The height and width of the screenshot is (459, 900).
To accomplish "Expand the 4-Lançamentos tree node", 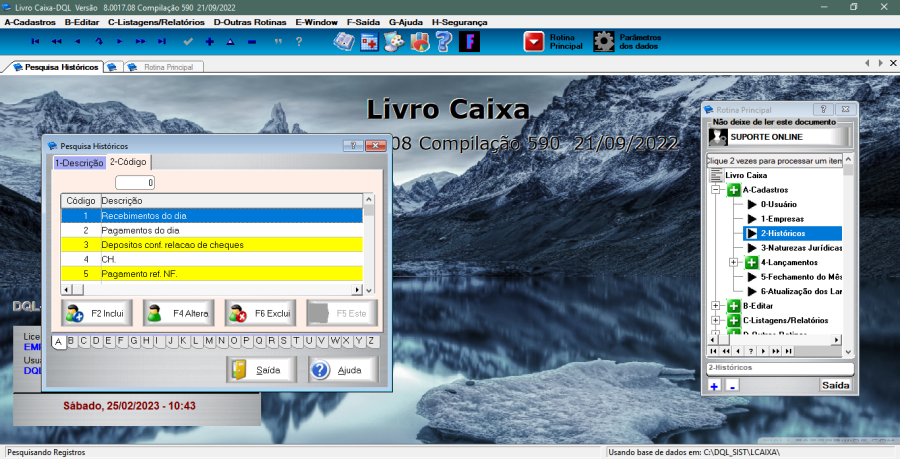I will [x=733, y=262].
